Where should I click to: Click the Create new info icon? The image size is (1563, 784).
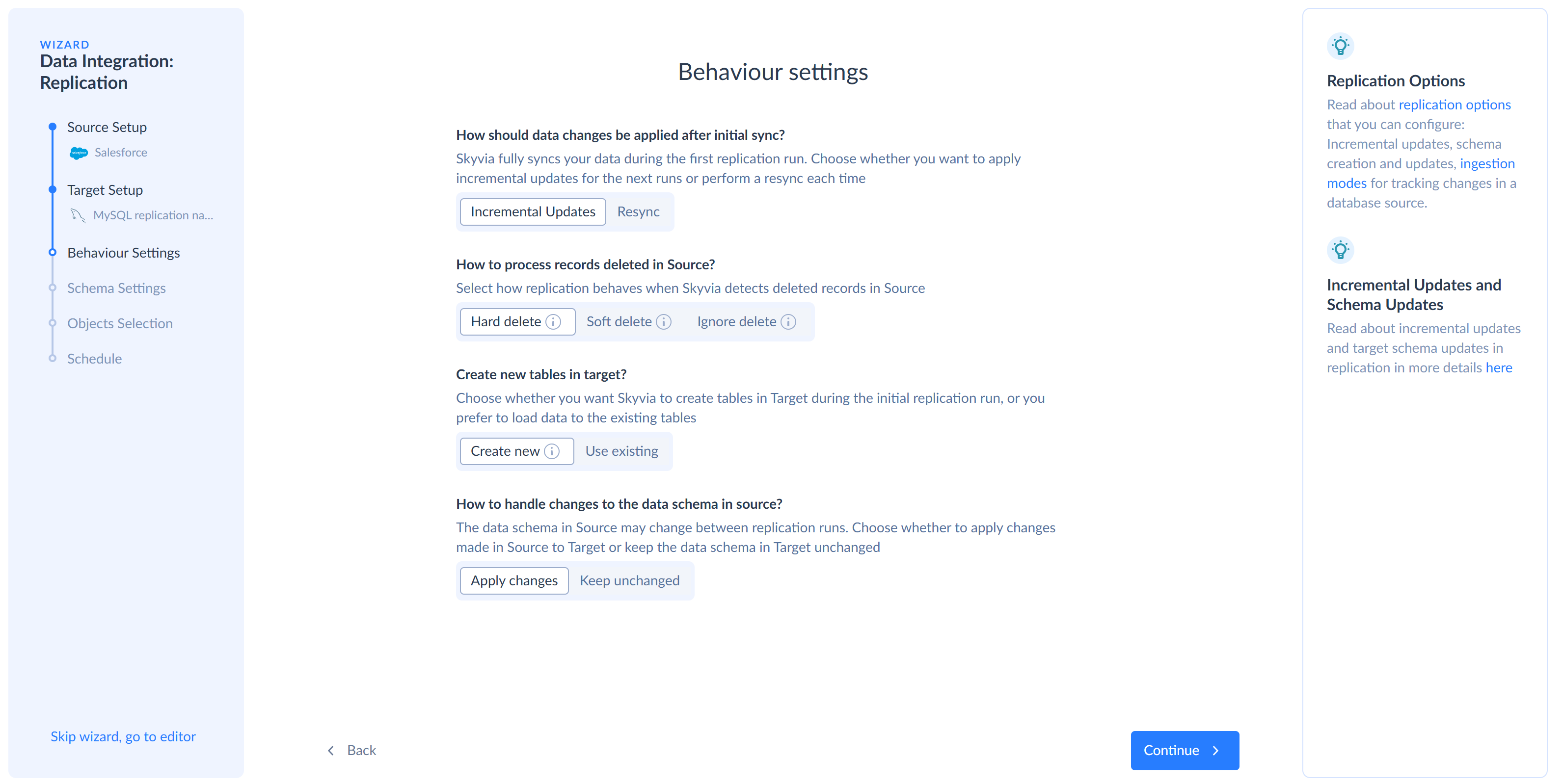coord(552,451)
